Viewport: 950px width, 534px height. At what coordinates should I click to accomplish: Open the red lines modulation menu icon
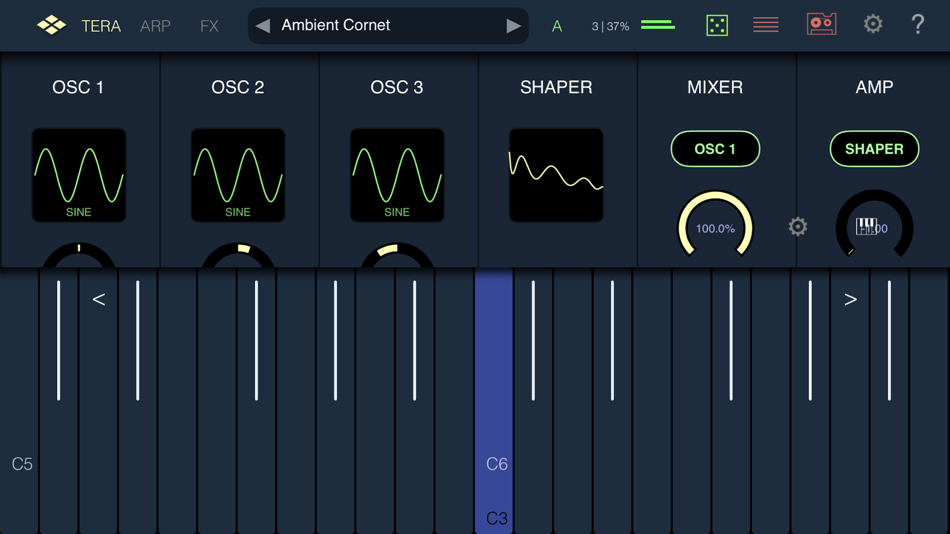(x=766, y=25)
